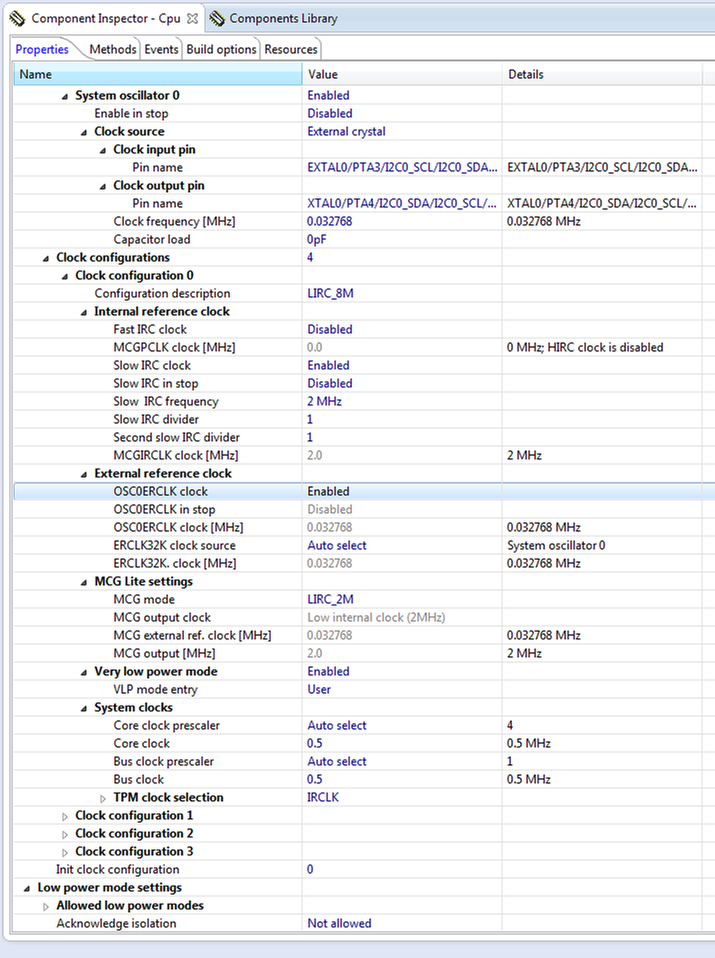
Task: Collapse the Clock input pin group
Action: [x=103, y=150]
